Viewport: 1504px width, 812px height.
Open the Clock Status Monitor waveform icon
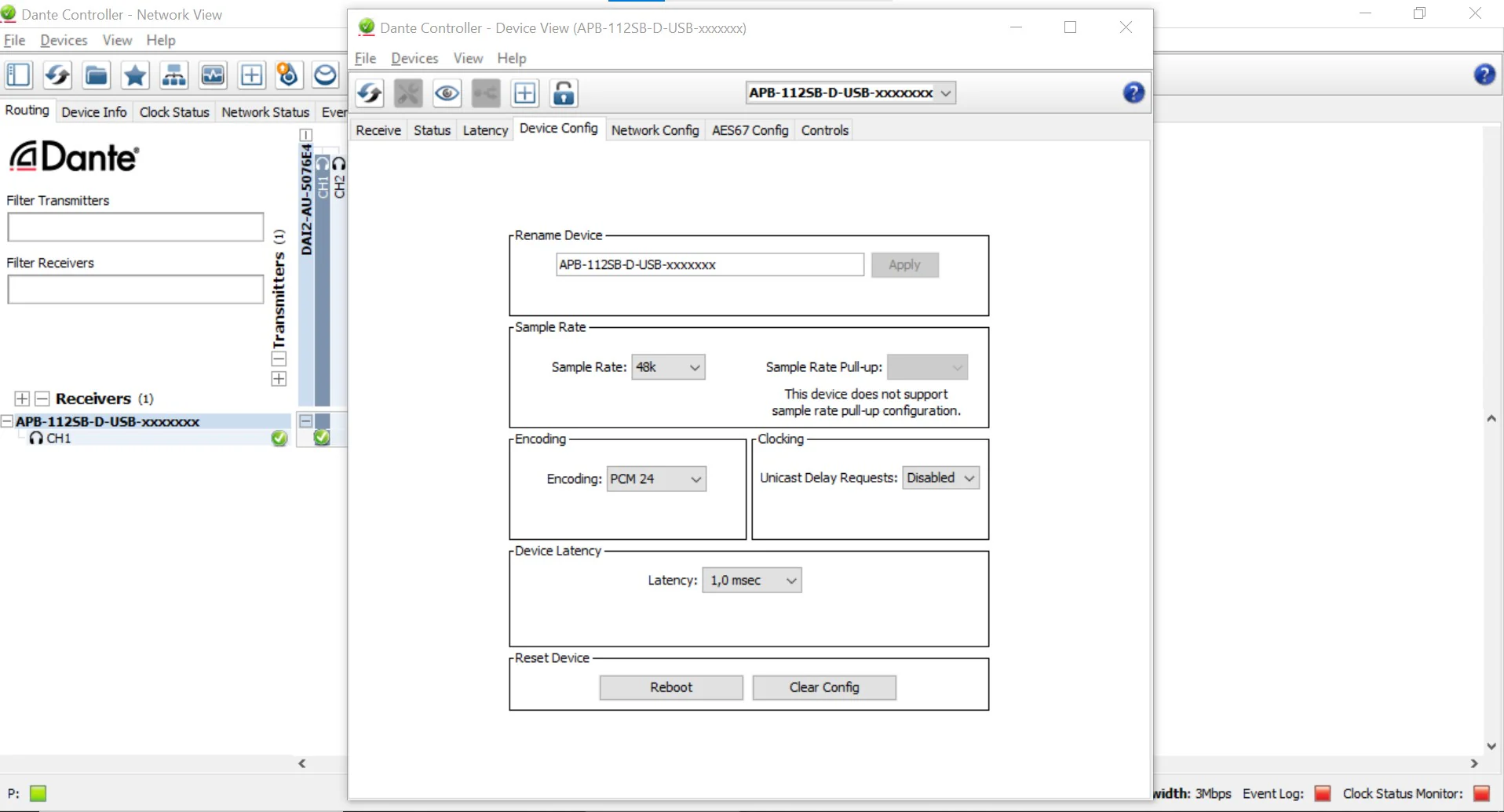(x=213, y=75)
